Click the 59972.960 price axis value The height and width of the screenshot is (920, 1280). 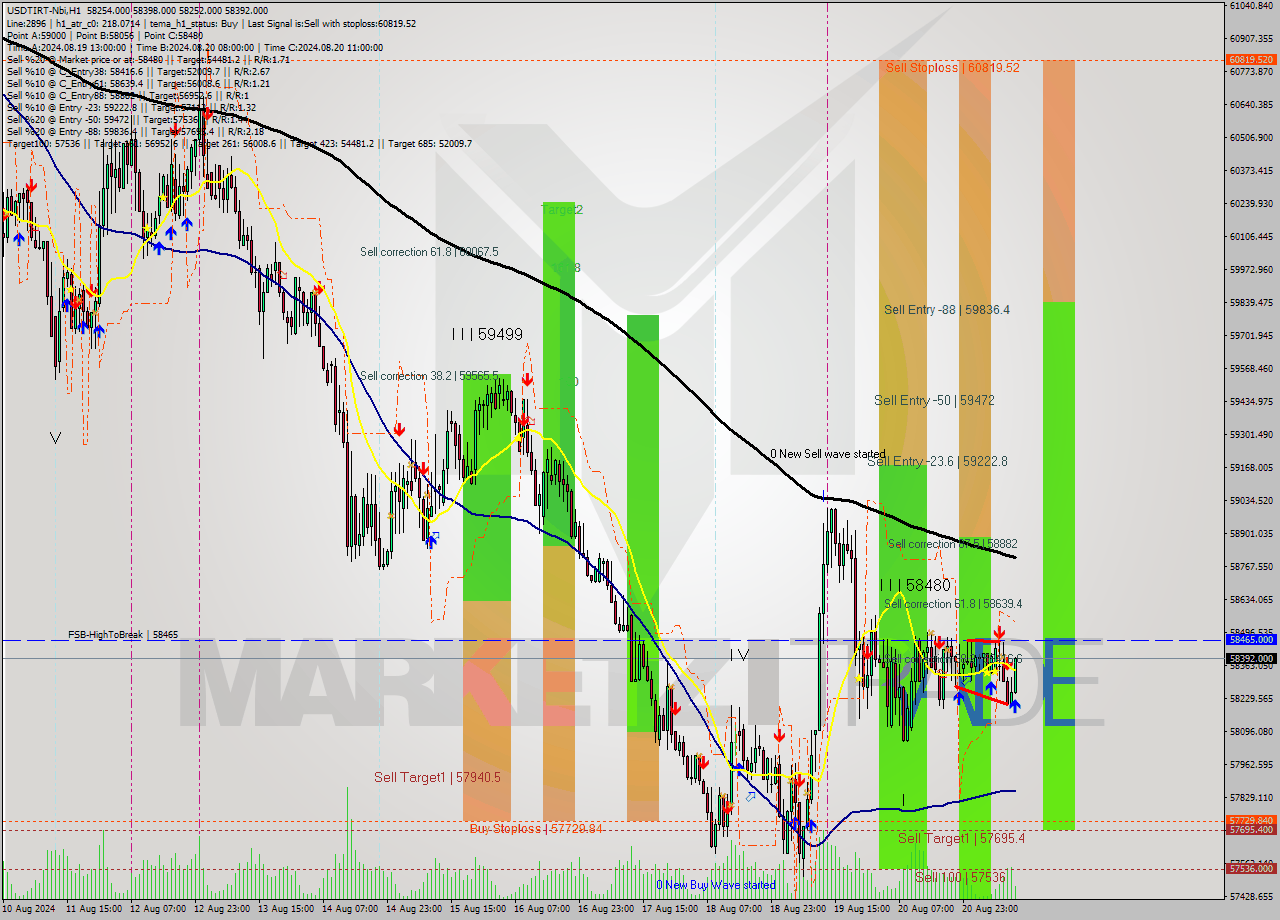tap(1251, 269)
